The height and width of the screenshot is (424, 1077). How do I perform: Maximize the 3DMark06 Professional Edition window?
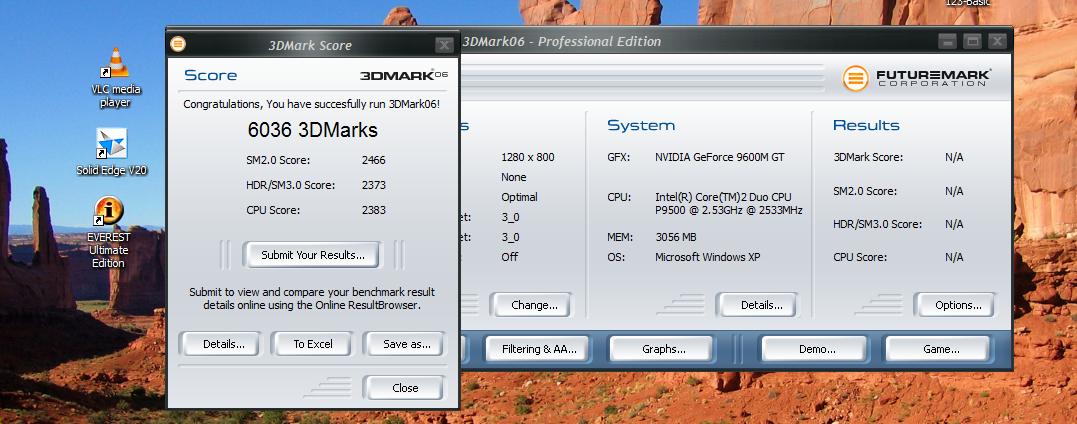(972, 41)
